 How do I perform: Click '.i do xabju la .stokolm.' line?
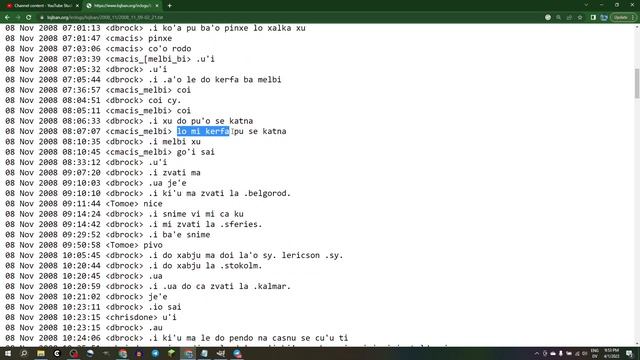(x=205, y=266)
